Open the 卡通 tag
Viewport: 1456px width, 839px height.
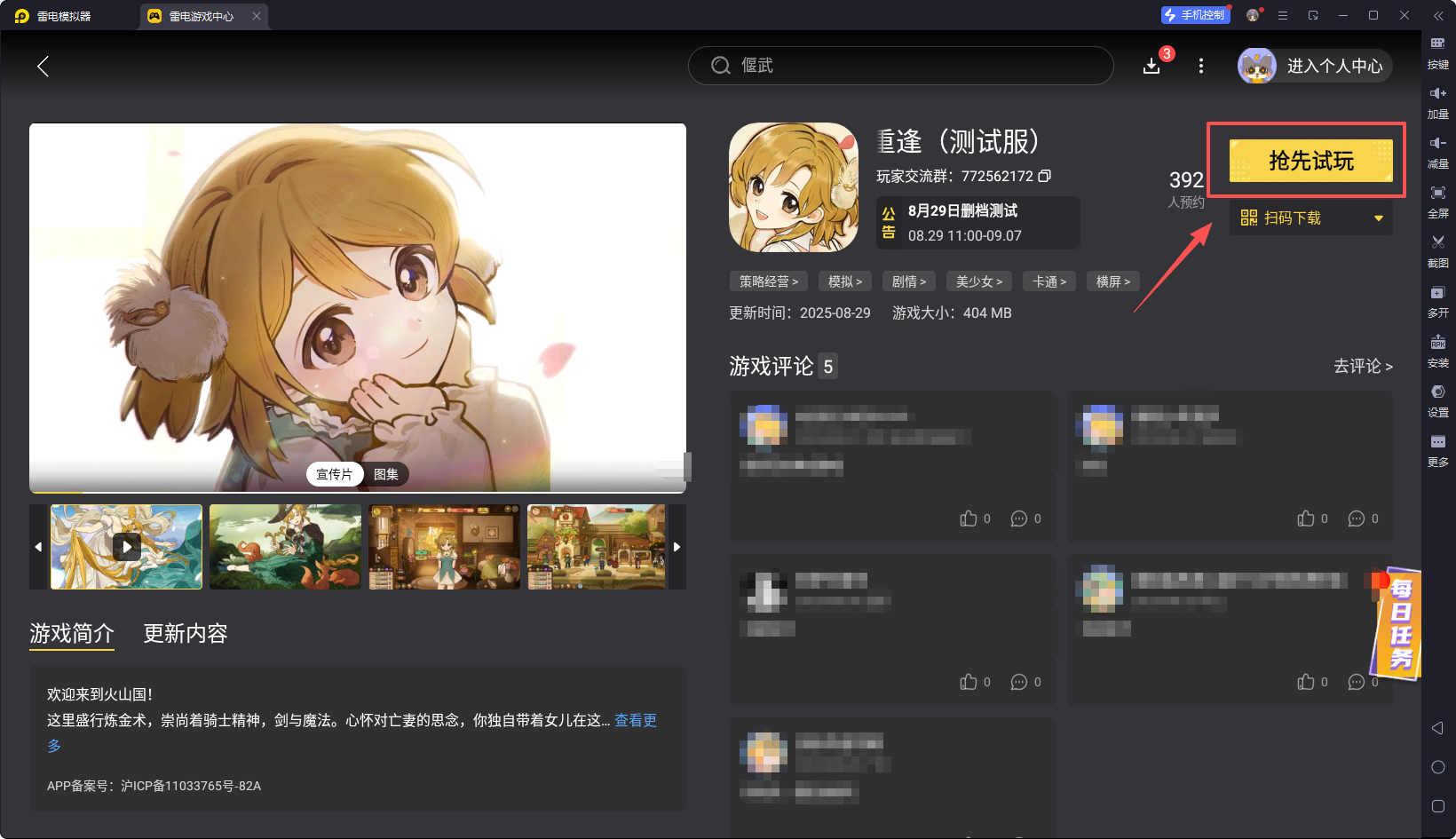(x=1049, y=281)
